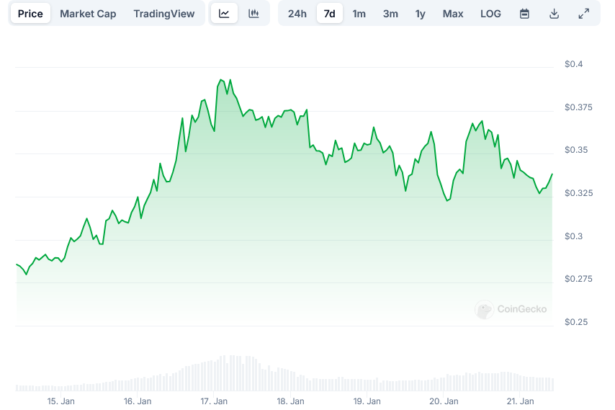Expand chart to fullscreen
Viewport: 615px width, 410px height.
[584, 14]
